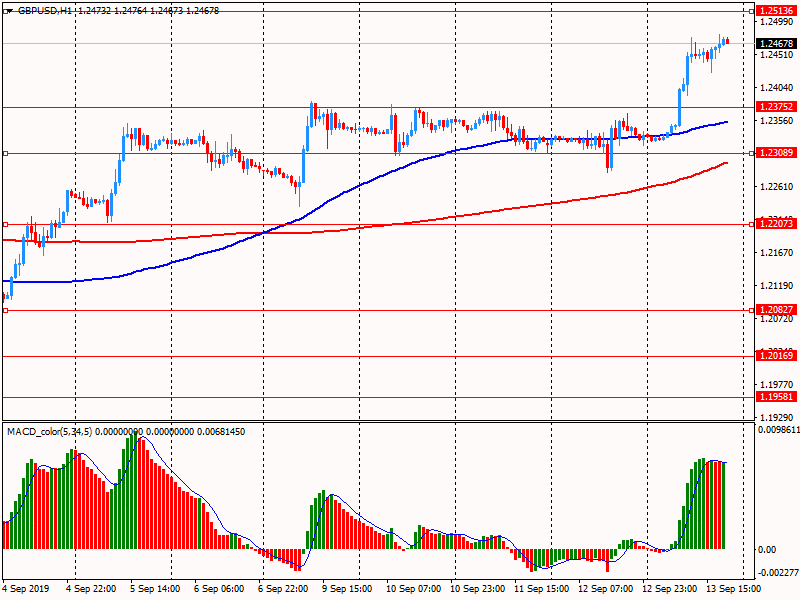
Task: Click the 13 Sep 15:00 time label
Action: 734,589
